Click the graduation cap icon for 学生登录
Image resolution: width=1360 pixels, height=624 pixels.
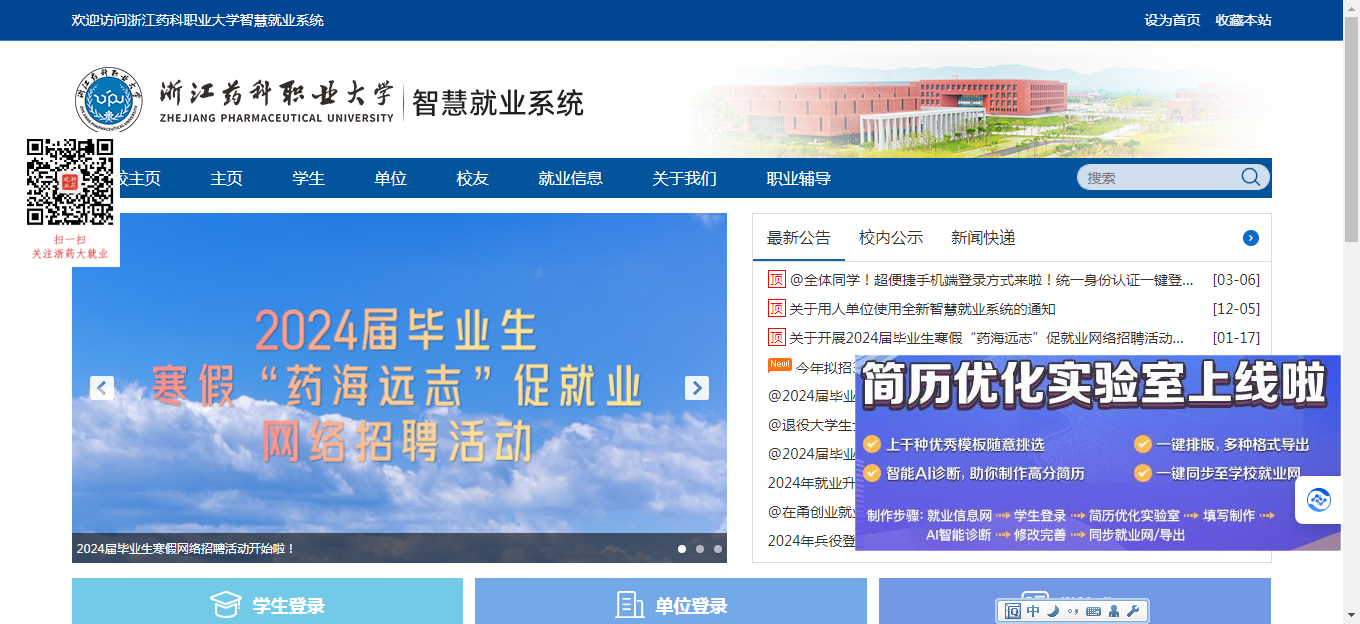coord(226,605)
